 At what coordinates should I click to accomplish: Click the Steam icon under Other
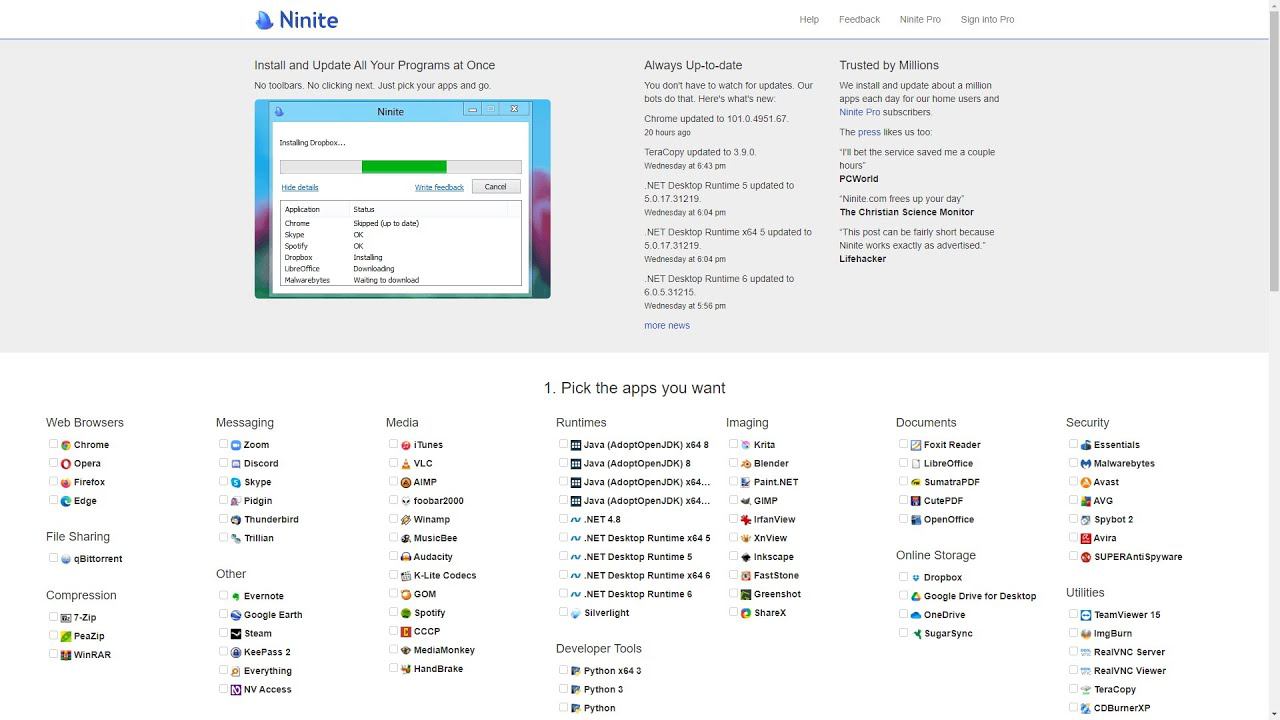236,634
